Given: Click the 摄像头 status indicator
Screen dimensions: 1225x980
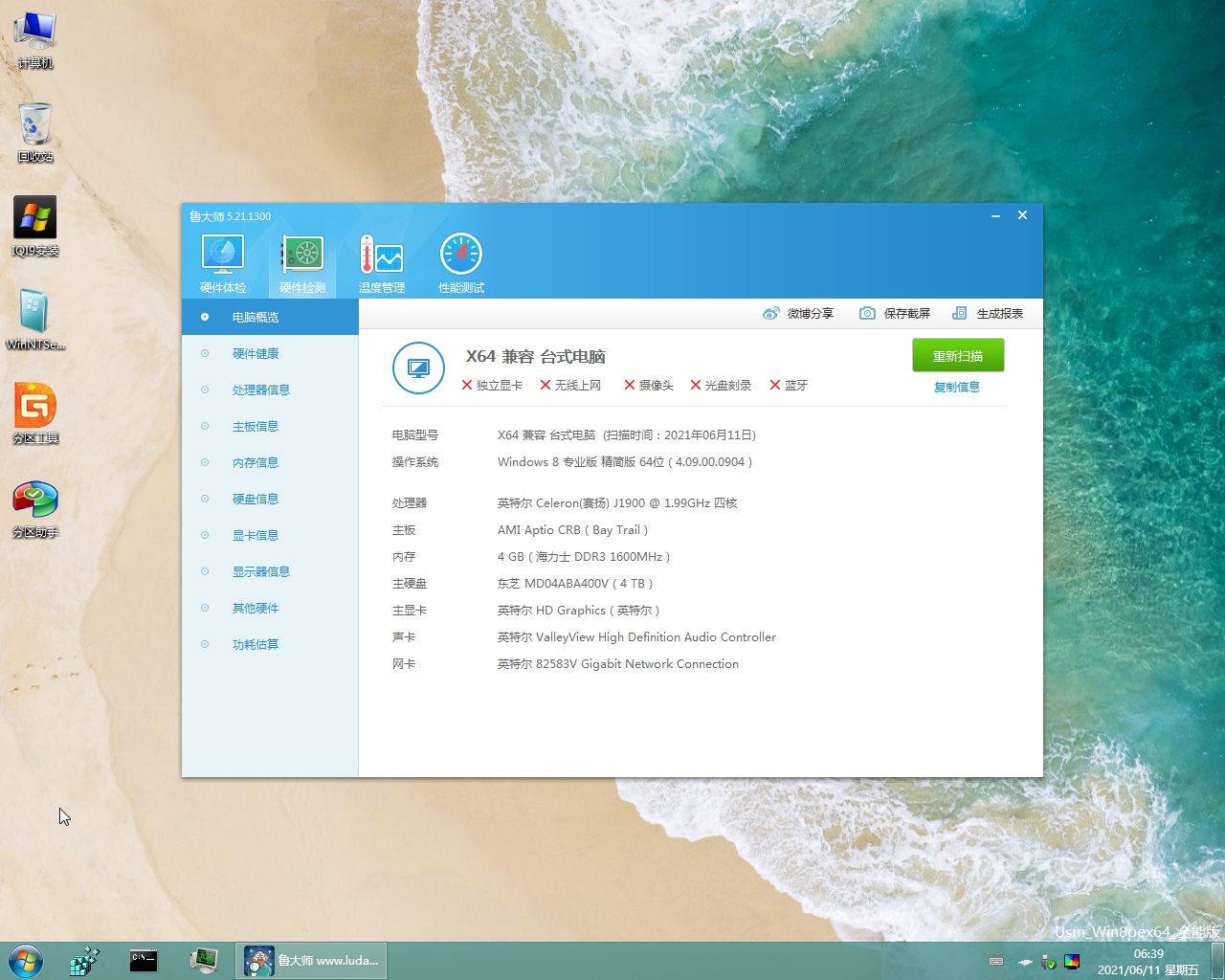Looking at the screenshot, I should (x=649, y=385).
